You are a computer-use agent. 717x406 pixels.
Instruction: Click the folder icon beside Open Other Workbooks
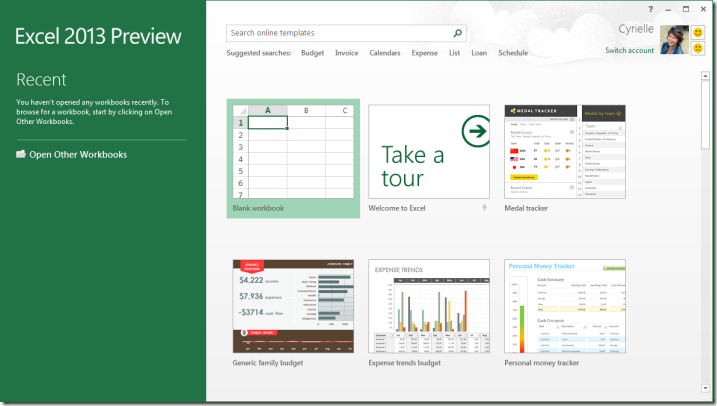pos(21,154)
